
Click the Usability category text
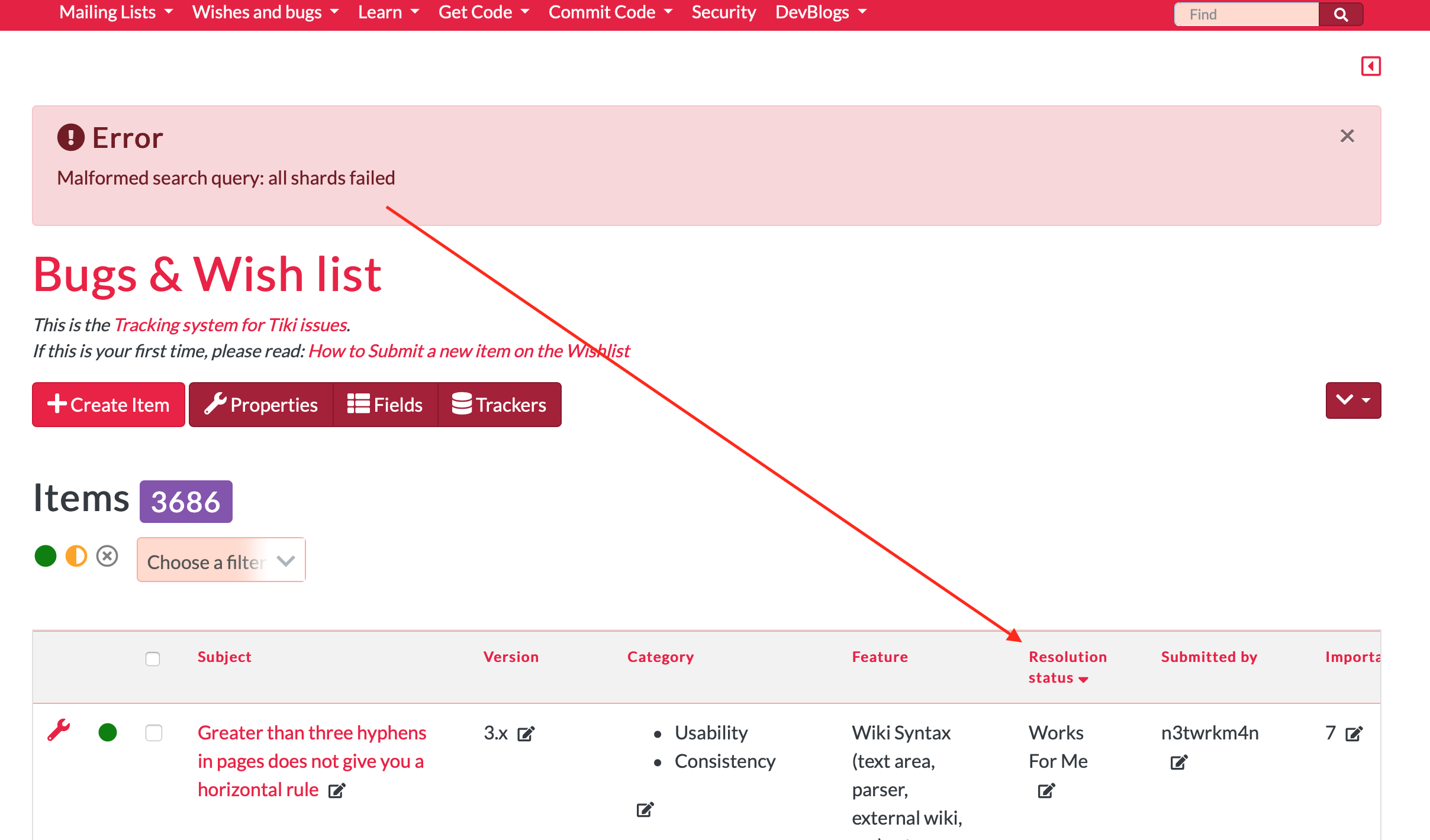(x=711, y=732)
